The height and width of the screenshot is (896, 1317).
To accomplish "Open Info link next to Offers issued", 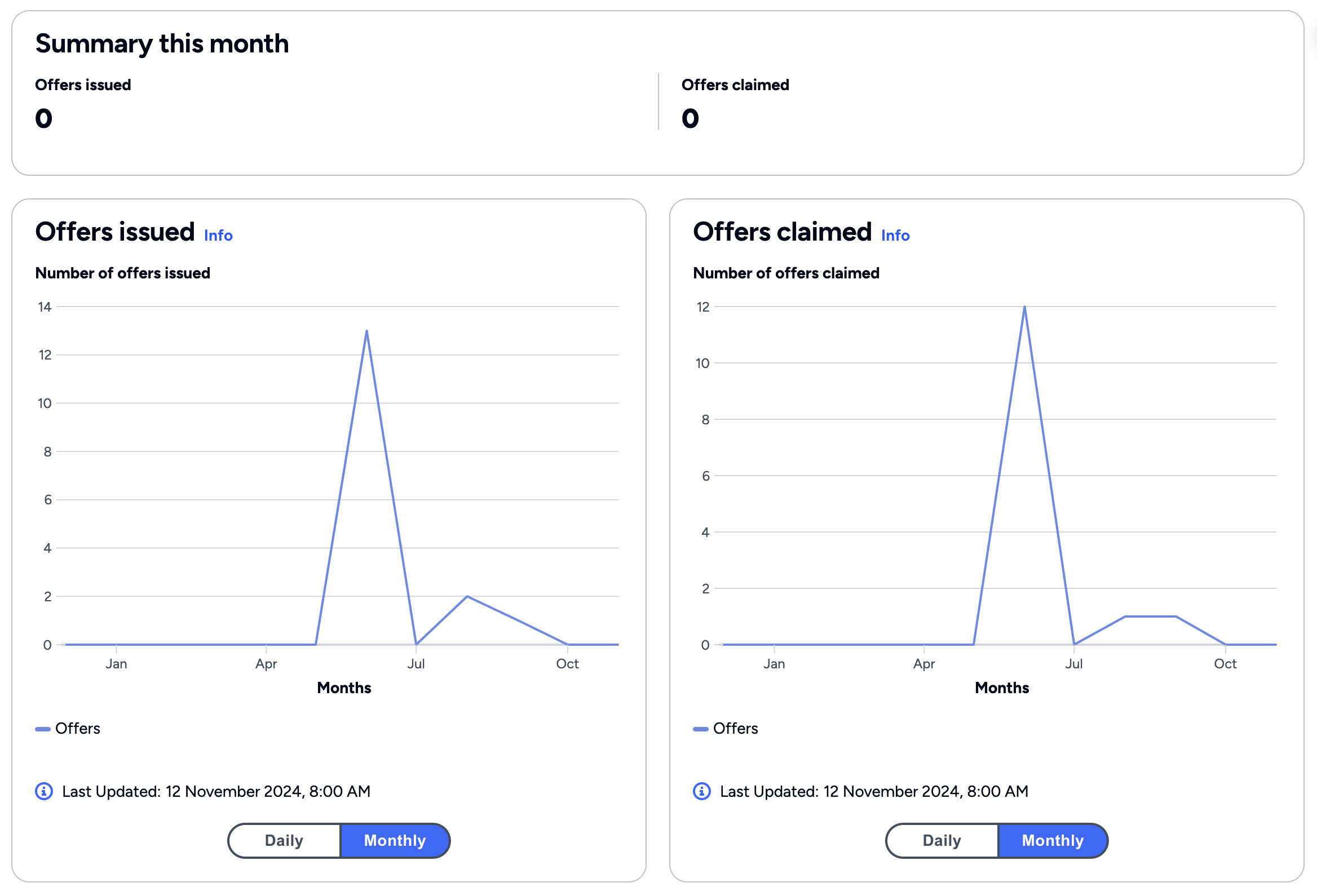I will (218, 236).
